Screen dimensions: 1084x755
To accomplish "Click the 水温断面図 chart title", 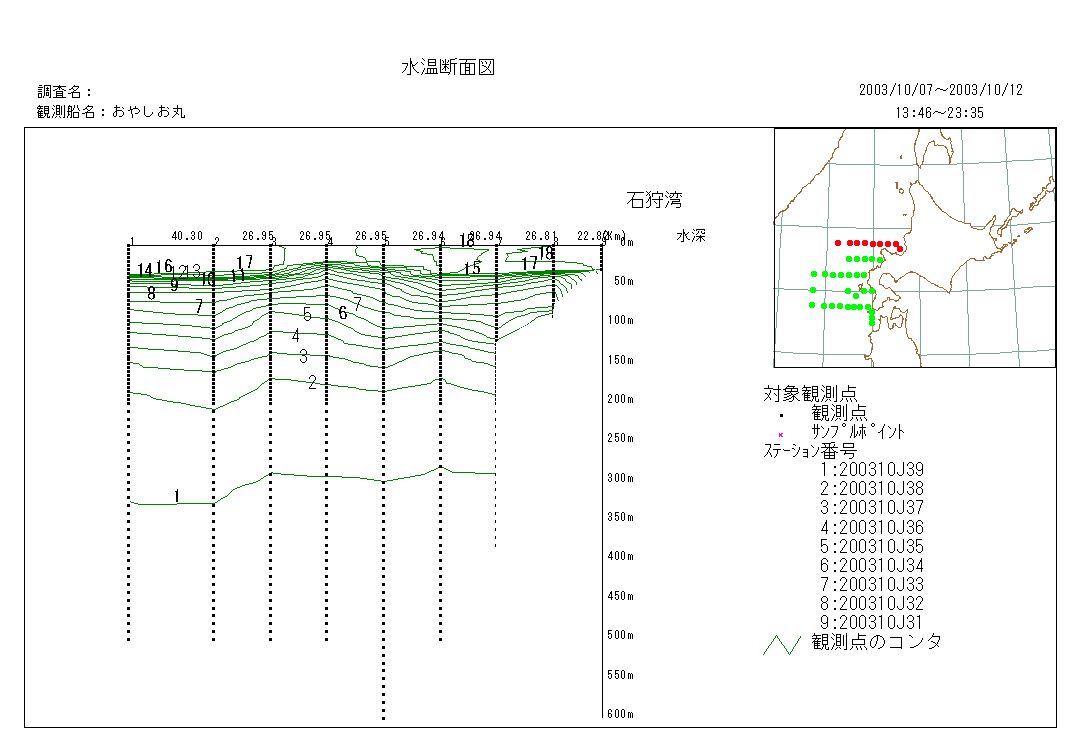I will (x=448, y=68).
